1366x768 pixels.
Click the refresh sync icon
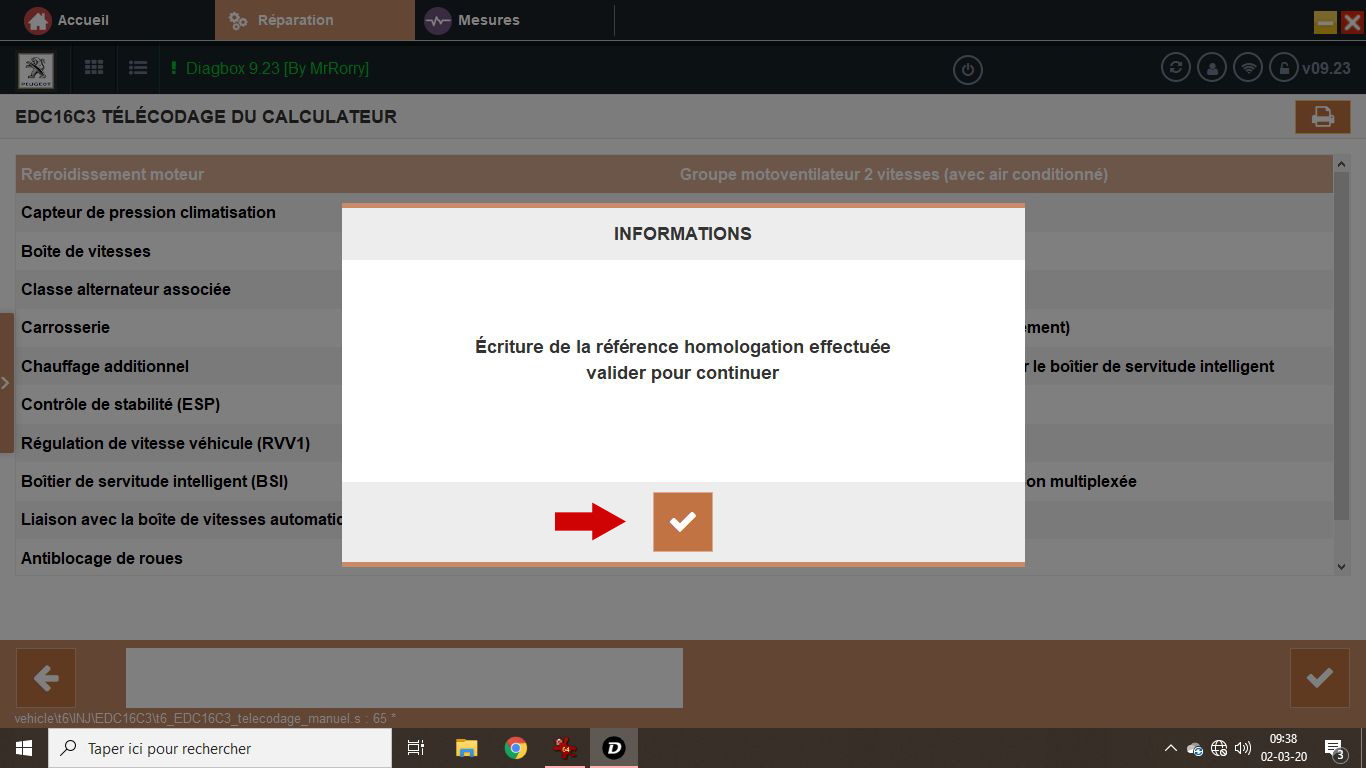pyautogui.click(x=1176, y=68)
